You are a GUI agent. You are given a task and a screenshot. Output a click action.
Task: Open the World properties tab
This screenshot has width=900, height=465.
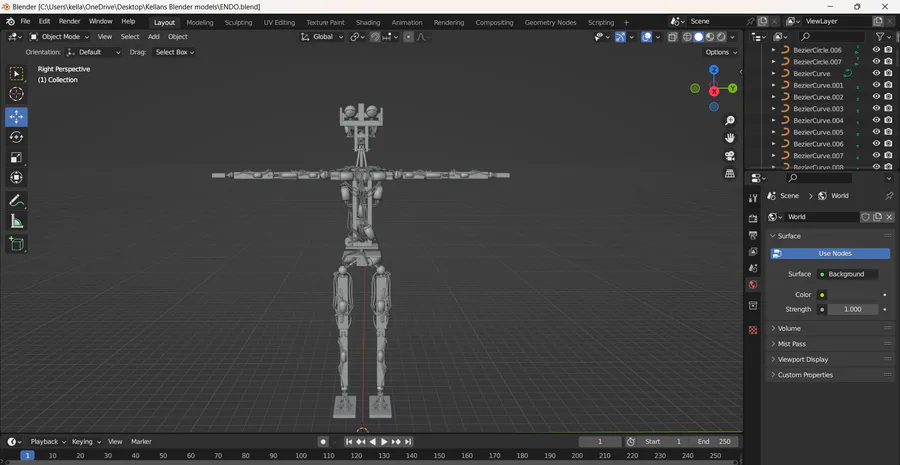pos(753,284)
